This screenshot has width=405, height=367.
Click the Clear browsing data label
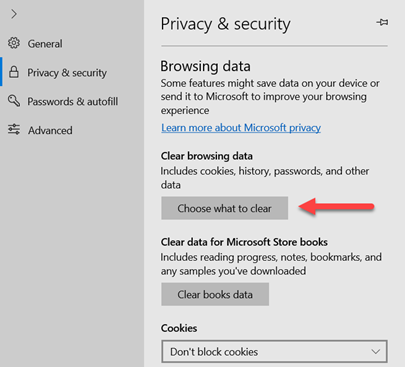click(x=207, y=156)
